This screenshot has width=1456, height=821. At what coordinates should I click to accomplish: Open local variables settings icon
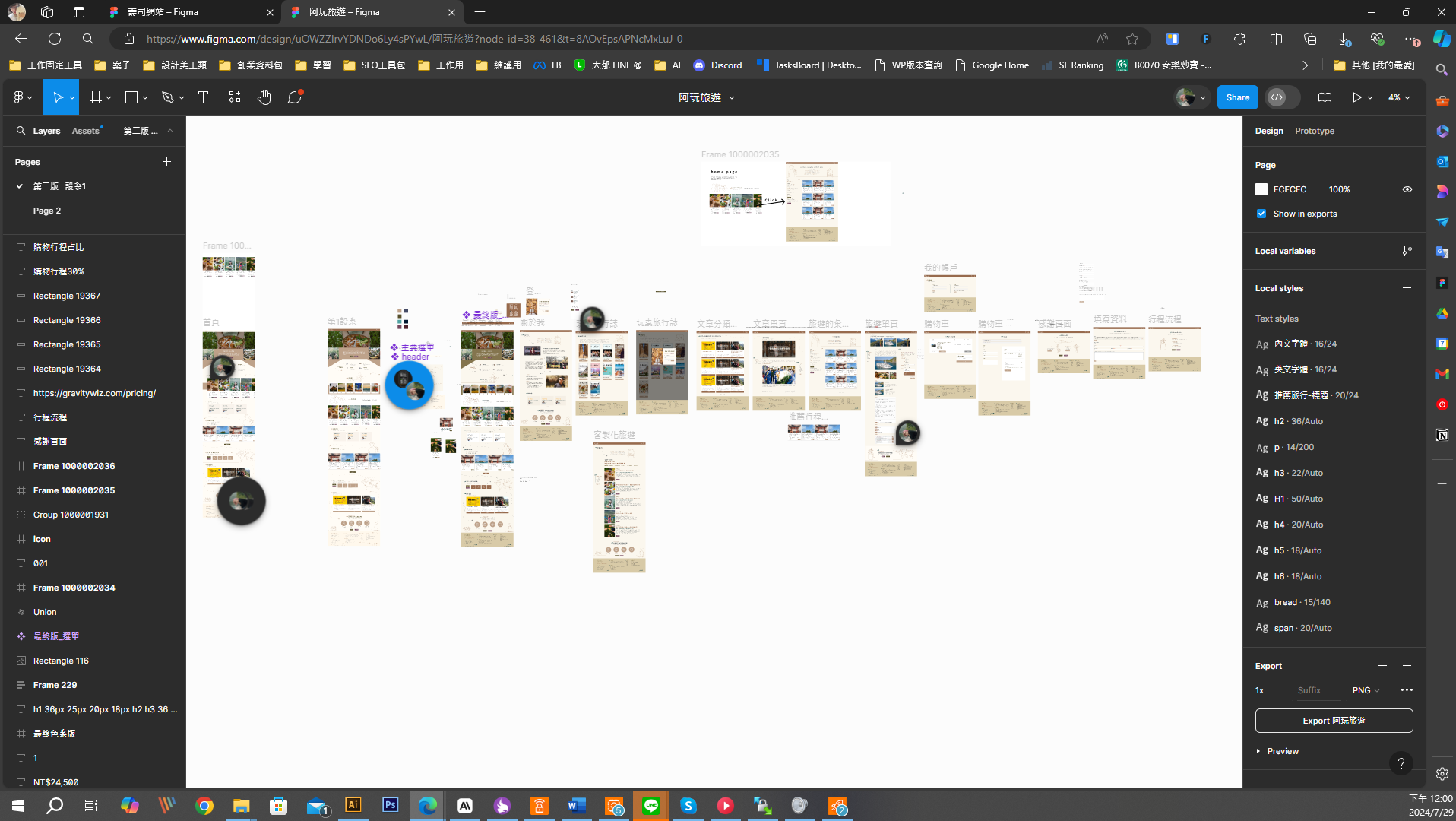coord(1407,251)
